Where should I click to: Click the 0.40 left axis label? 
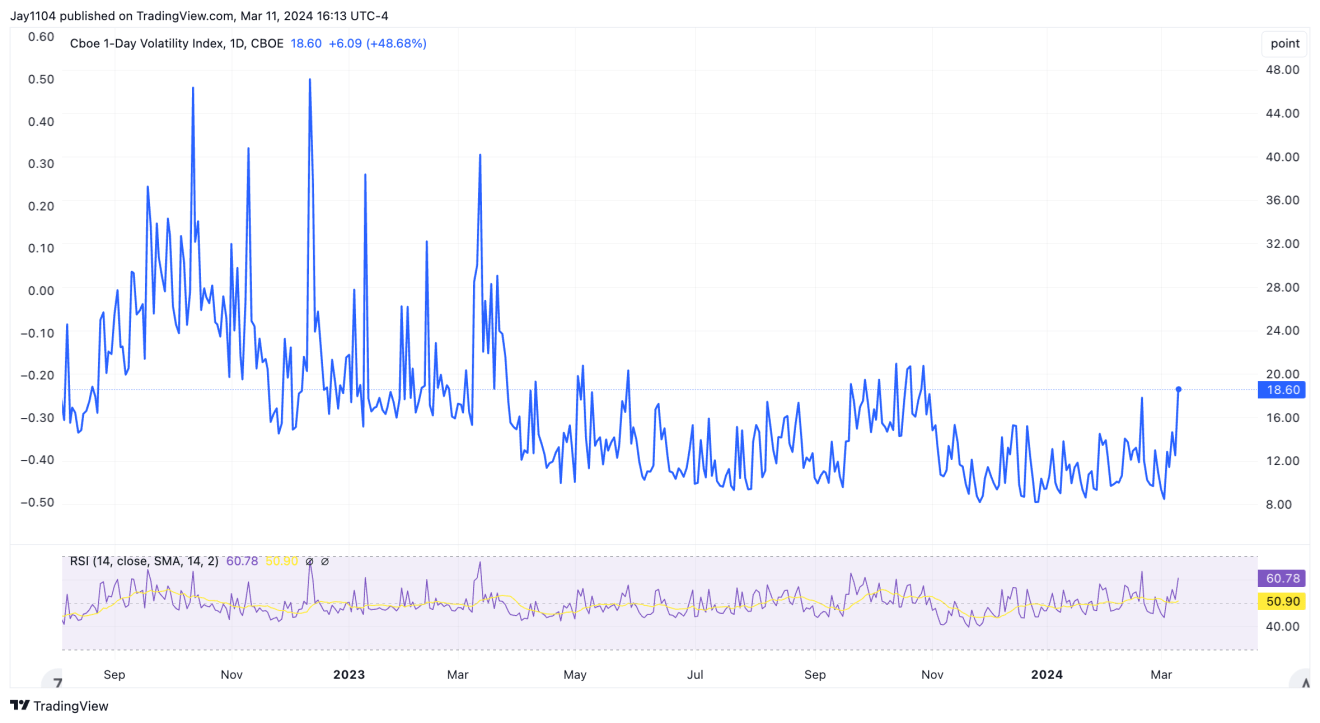tap(41, 121)
